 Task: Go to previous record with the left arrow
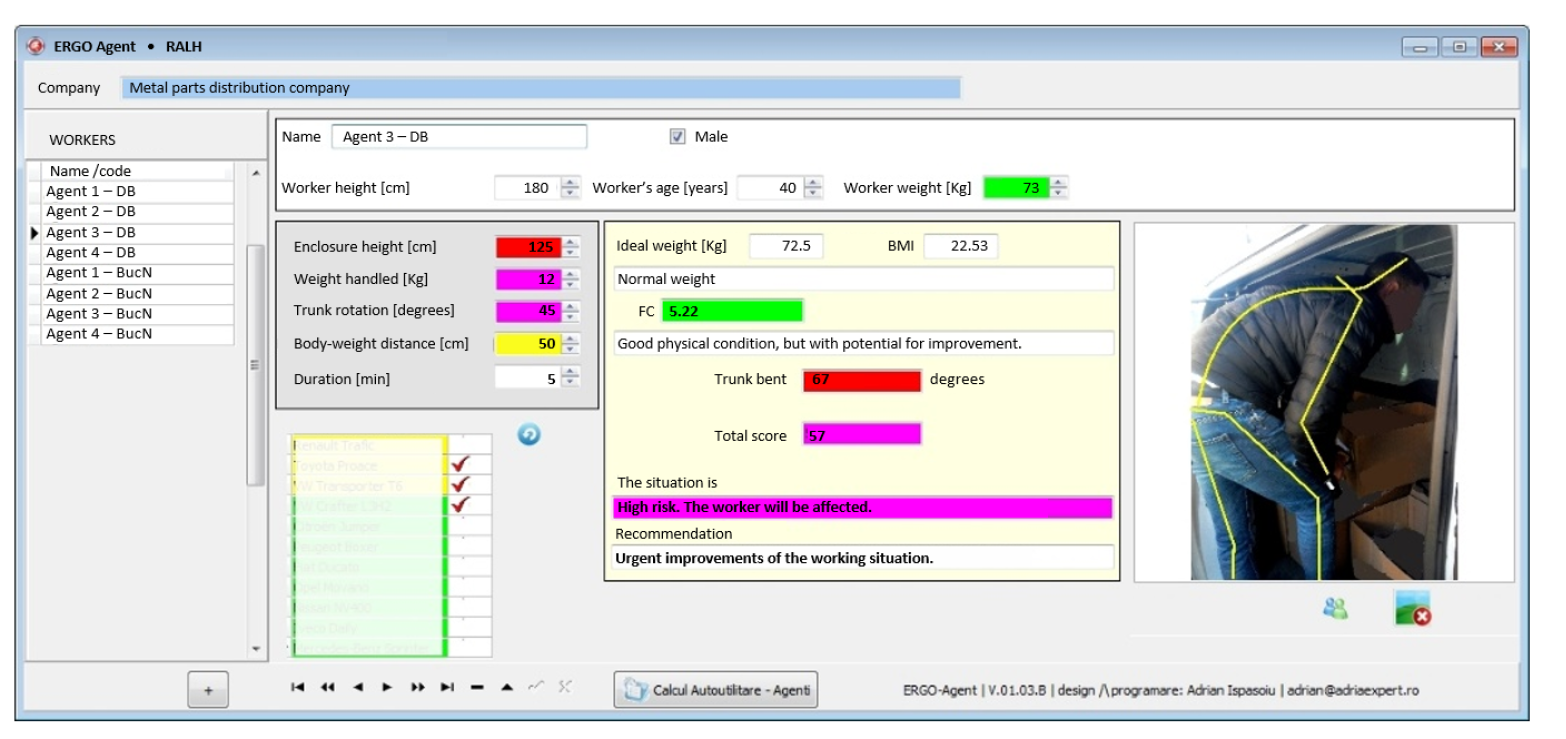click(x=357, y=687)
